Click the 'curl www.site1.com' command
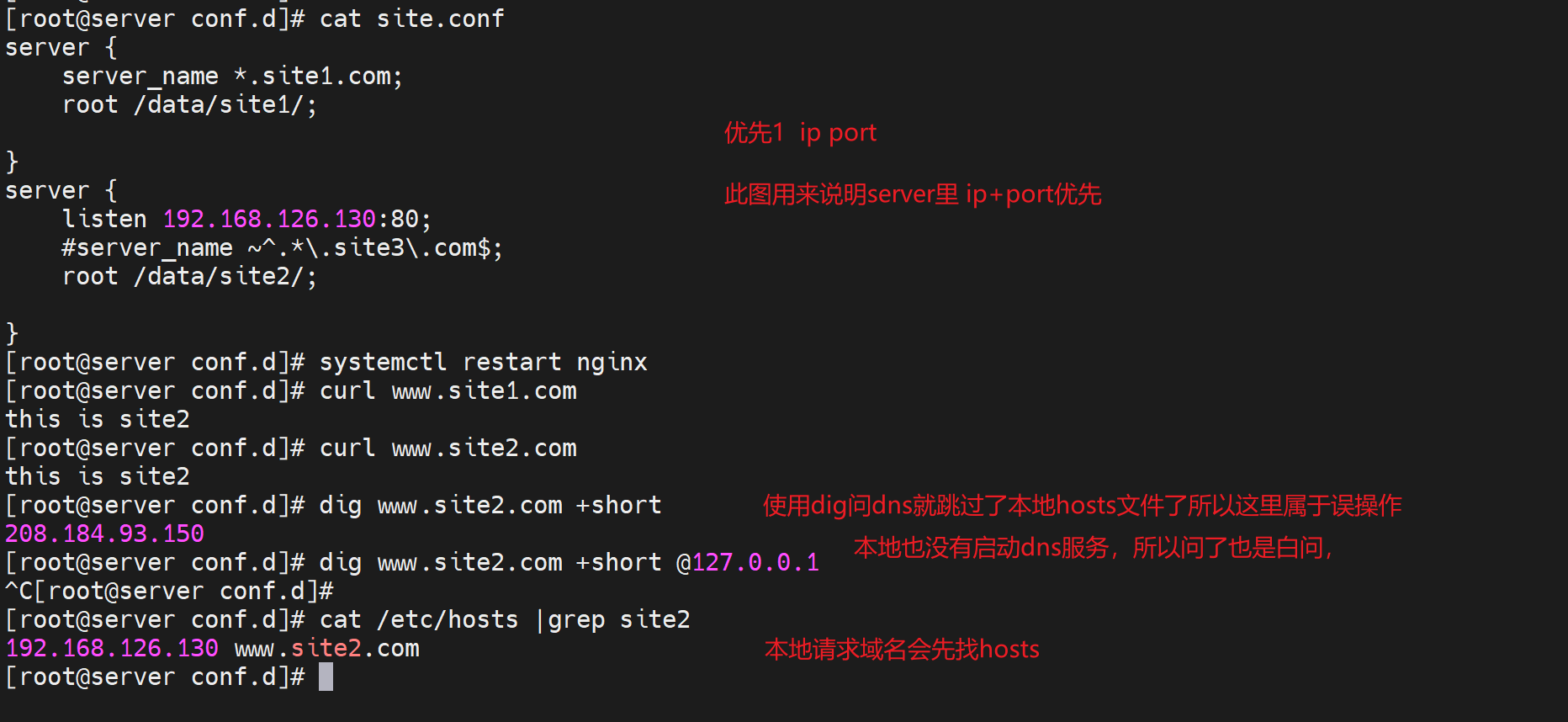The height and width of the screenshot is (722, 1568). [x=448, y=391]
